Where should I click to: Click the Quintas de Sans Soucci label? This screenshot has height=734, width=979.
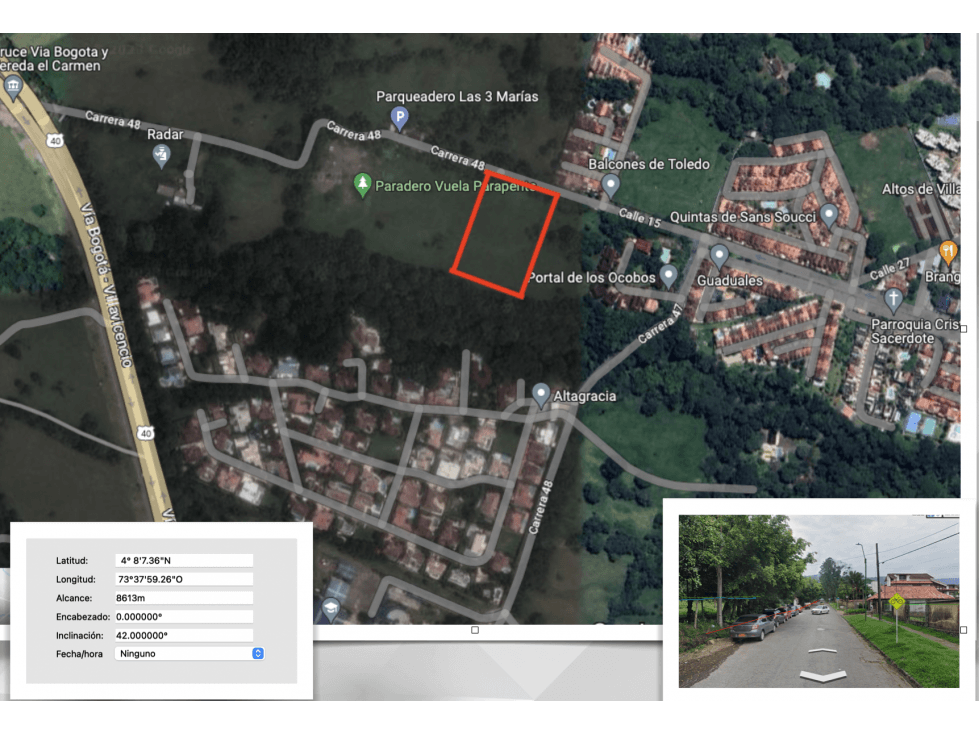pyautogui.click(x=743, y=217)
